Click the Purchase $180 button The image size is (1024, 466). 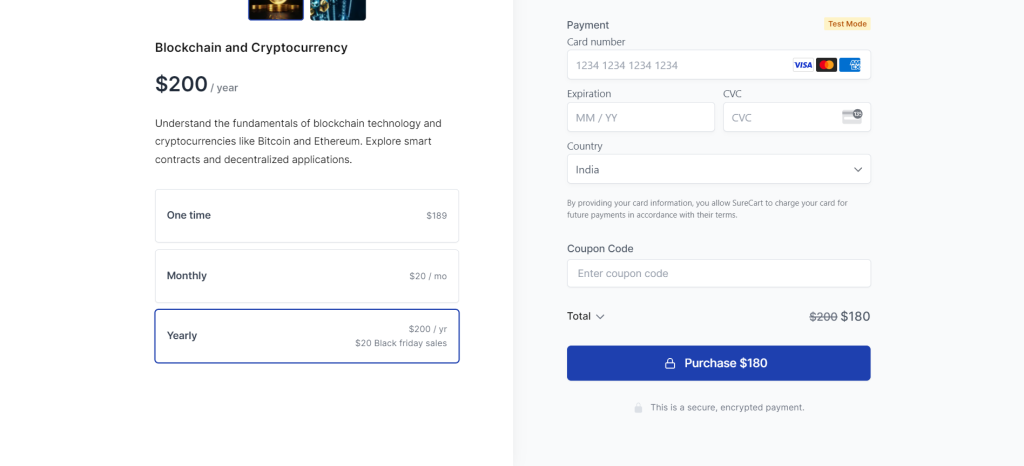[718, 363]
